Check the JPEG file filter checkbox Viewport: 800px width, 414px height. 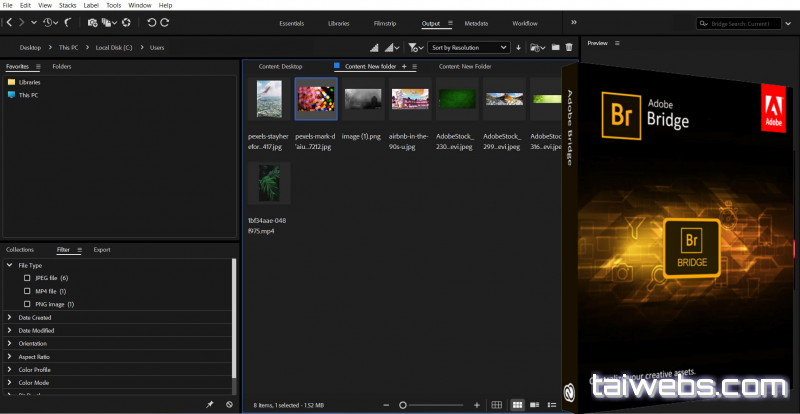[x=27, y=278]
